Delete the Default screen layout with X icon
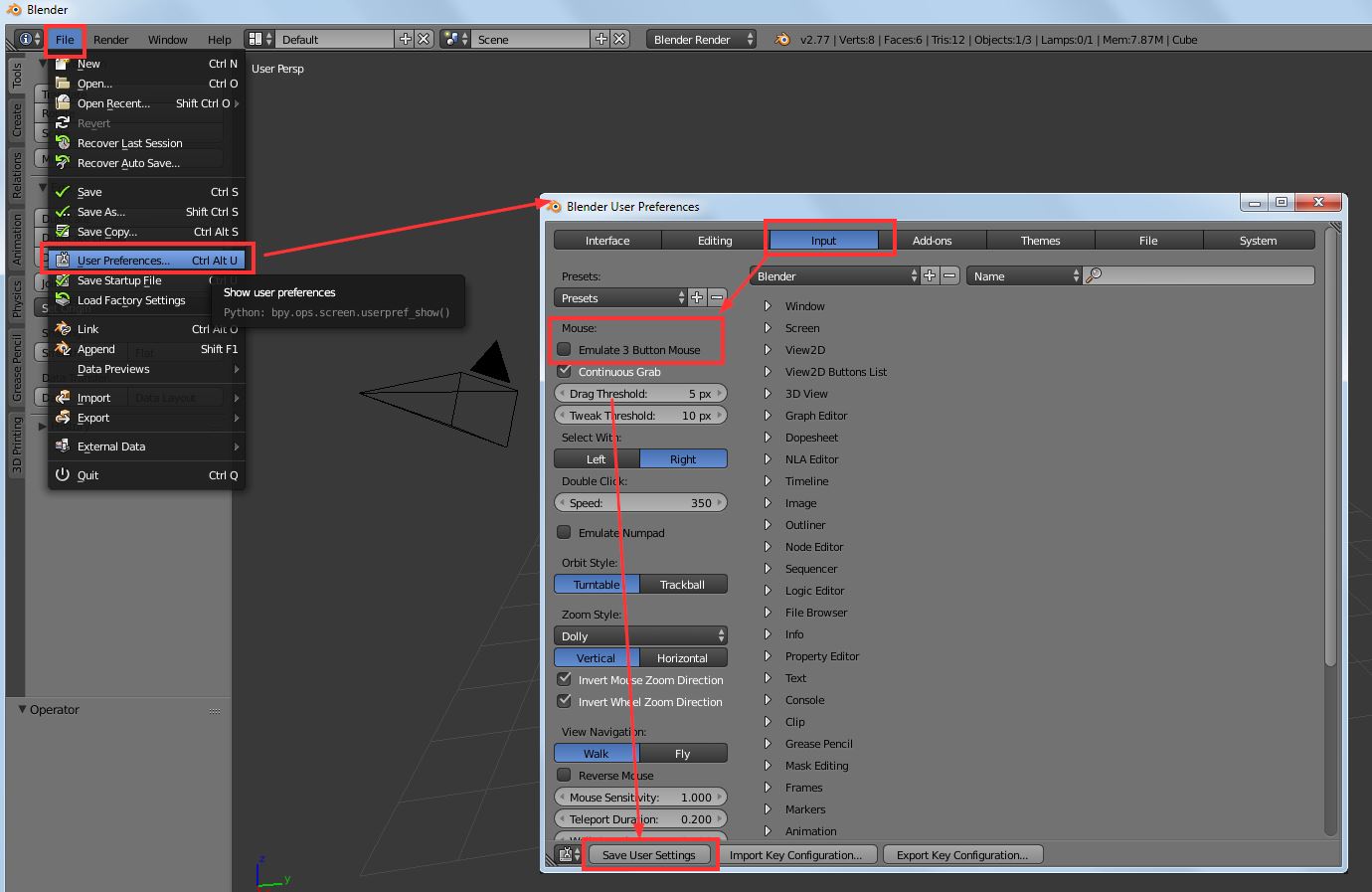The width and height of the screenshot is (1372, 892). pos(424,39)
